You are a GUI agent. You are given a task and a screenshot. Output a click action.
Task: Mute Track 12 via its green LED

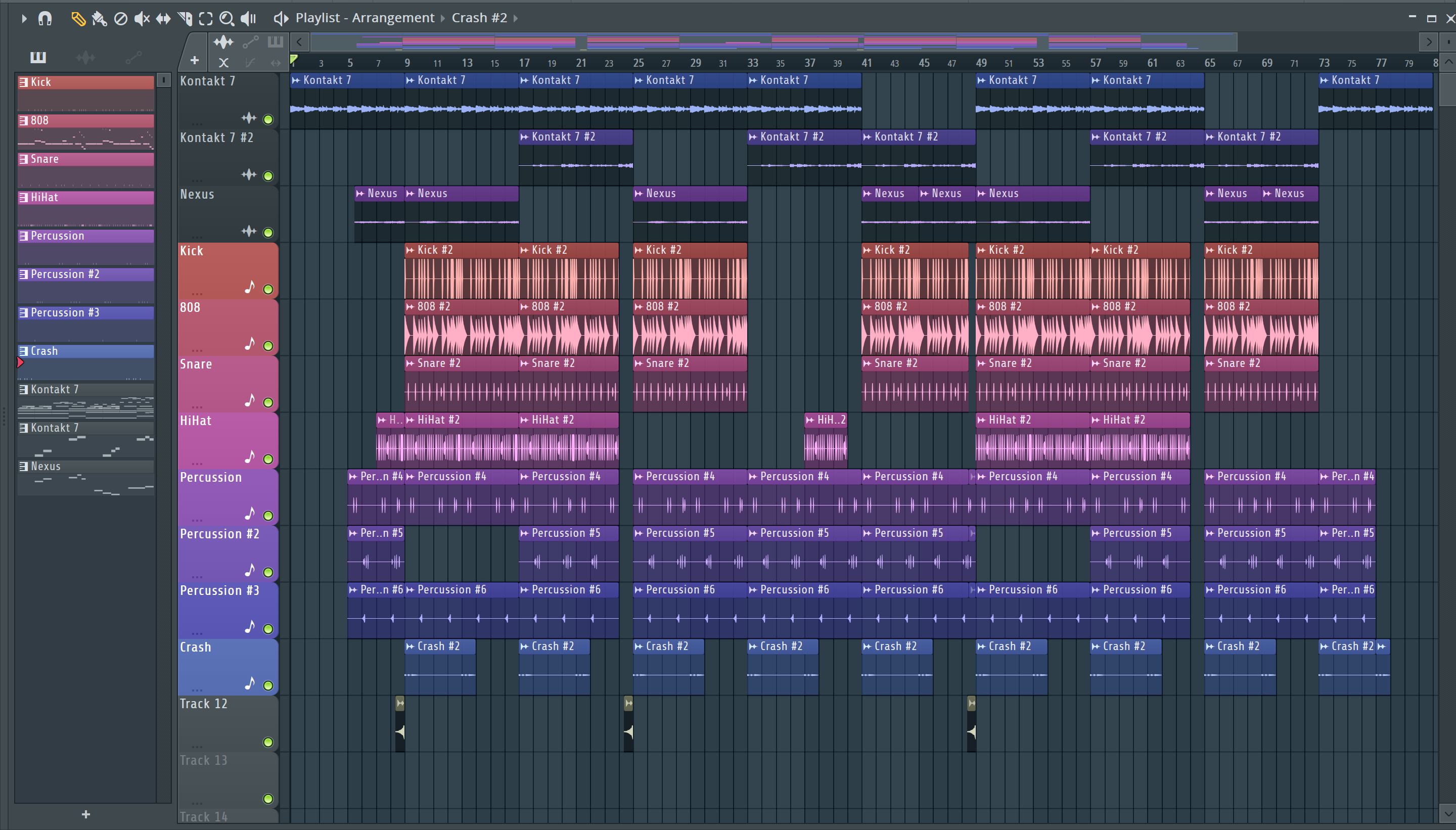(268, 742)
